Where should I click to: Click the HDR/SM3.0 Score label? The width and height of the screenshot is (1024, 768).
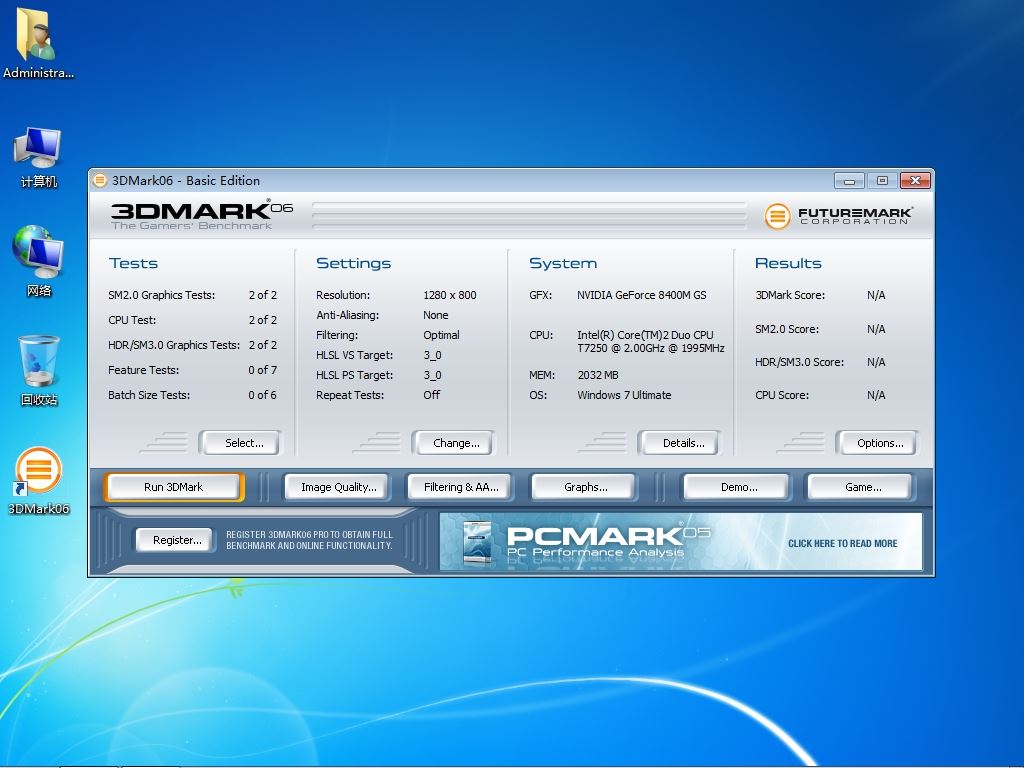pos(799,362)
